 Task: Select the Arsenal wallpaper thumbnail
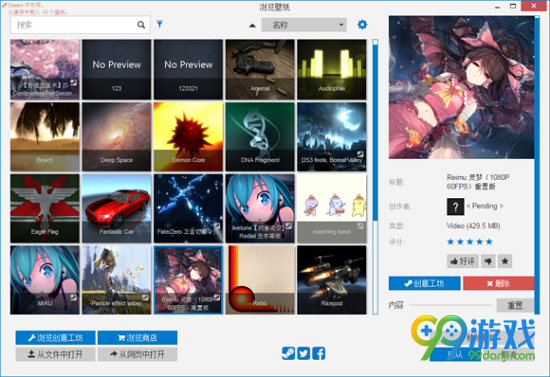coord(260,69)
